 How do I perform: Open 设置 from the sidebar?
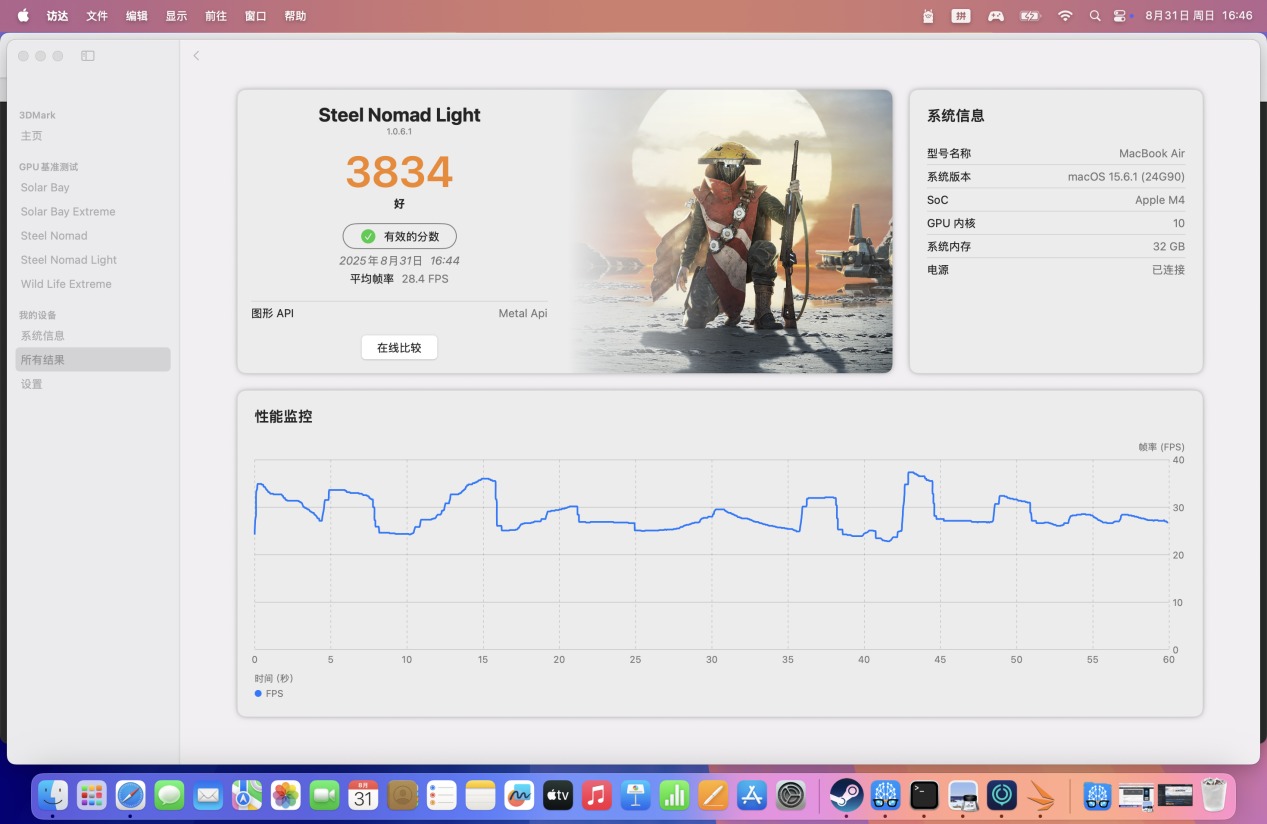pos(31,383)
